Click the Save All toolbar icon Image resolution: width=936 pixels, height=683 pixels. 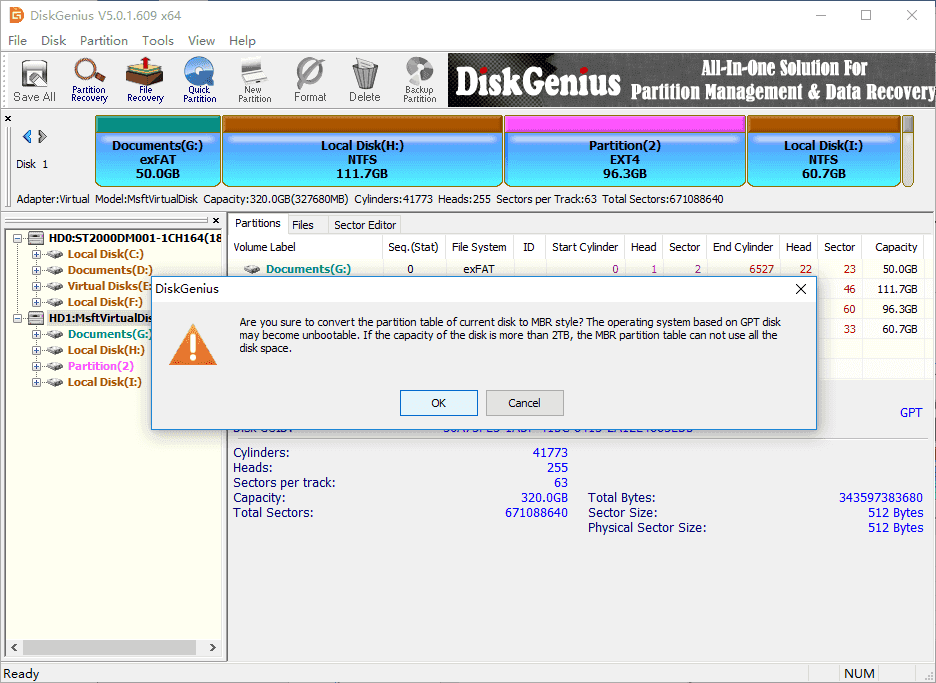coord(34,79)
